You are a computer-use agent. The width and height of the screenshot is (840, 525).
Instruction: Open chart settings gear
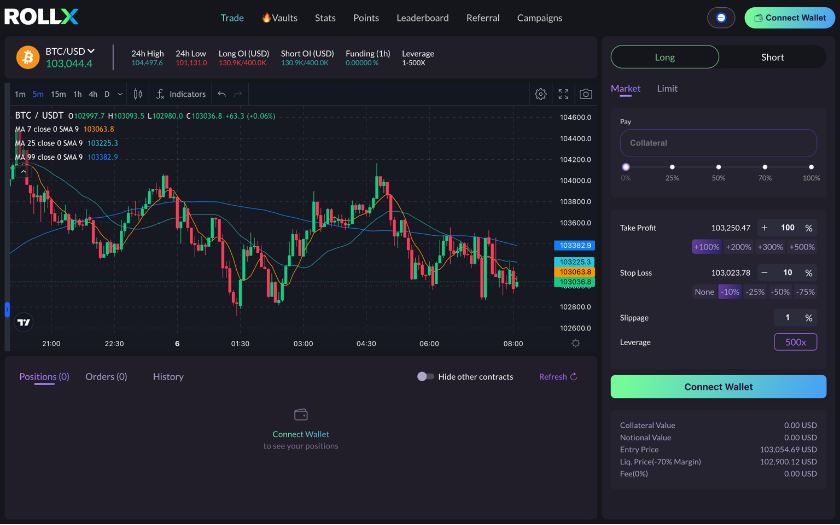point(541,94)
